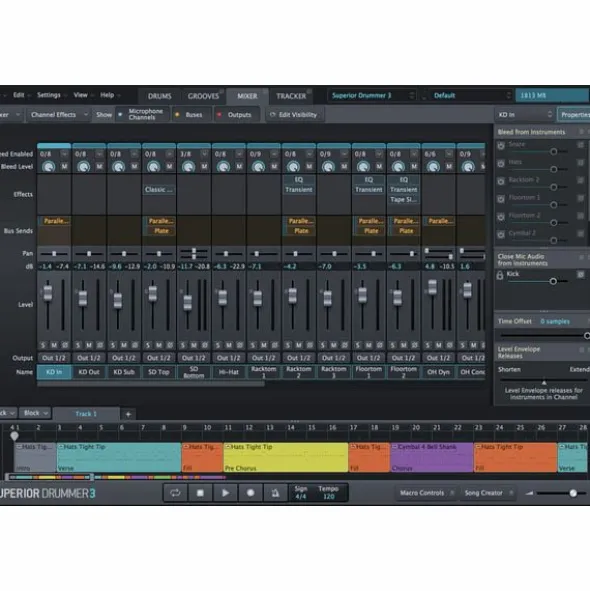Tick the Snare bleed checkbox
Image resolution: width=590 pixels, height=591 pixels.
(x=581, y=145)
